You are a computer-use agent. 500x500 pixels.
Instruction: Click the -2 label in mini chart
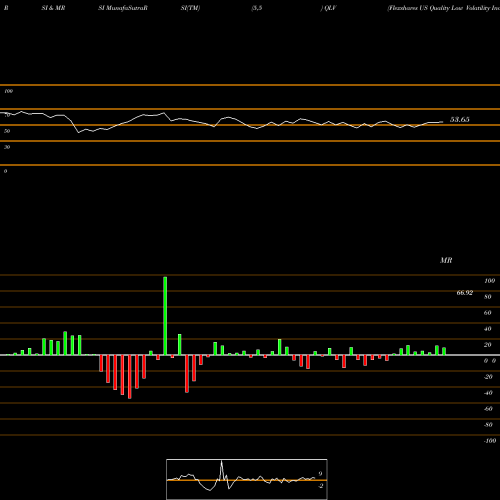pos(320,486)
